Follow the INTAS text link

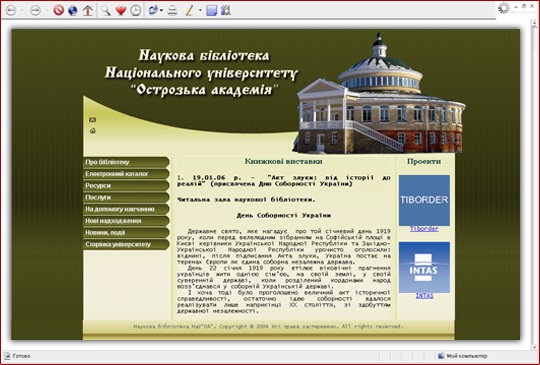(x=424, y=296)
